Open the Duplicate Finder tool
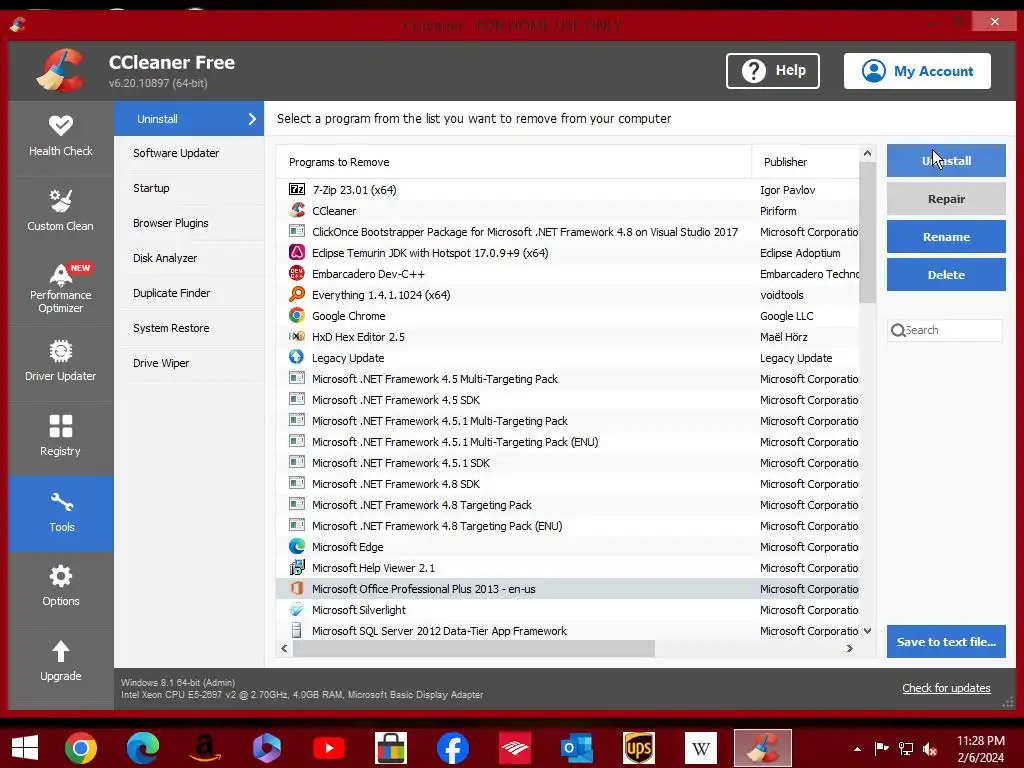The width and height of the screenshot is (1024, 768). click(189, 293)
